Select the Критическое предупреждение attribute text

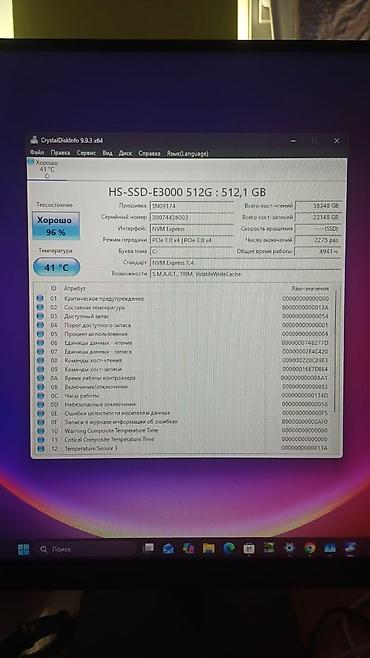(x=104, y=299)
